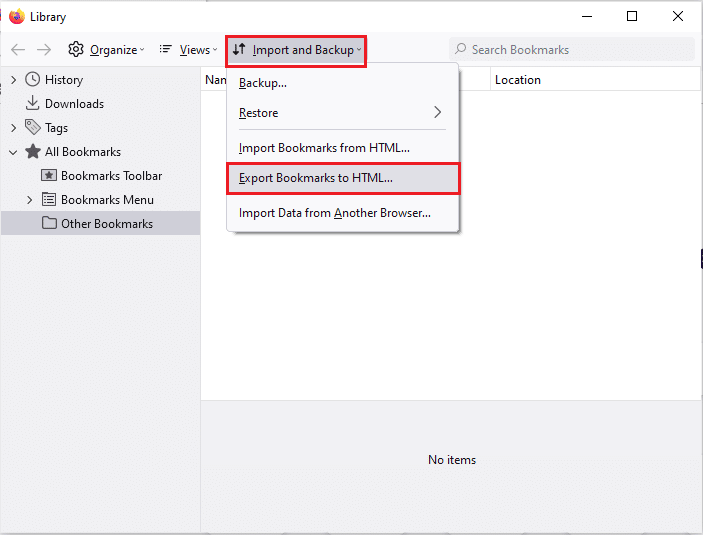This screenshot has width=703, height=535.
Task: Expand the History tree node
Action: click(13, 80)
